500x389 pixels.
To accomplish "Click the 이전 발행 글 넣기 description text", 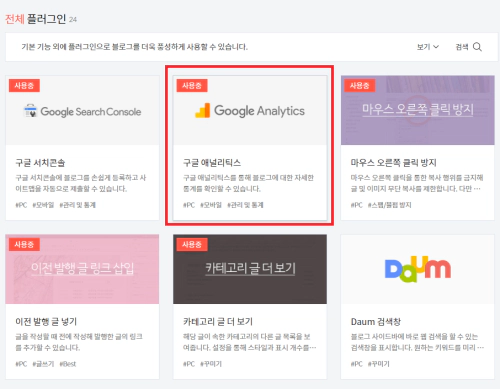I will (x=79, y=342).
